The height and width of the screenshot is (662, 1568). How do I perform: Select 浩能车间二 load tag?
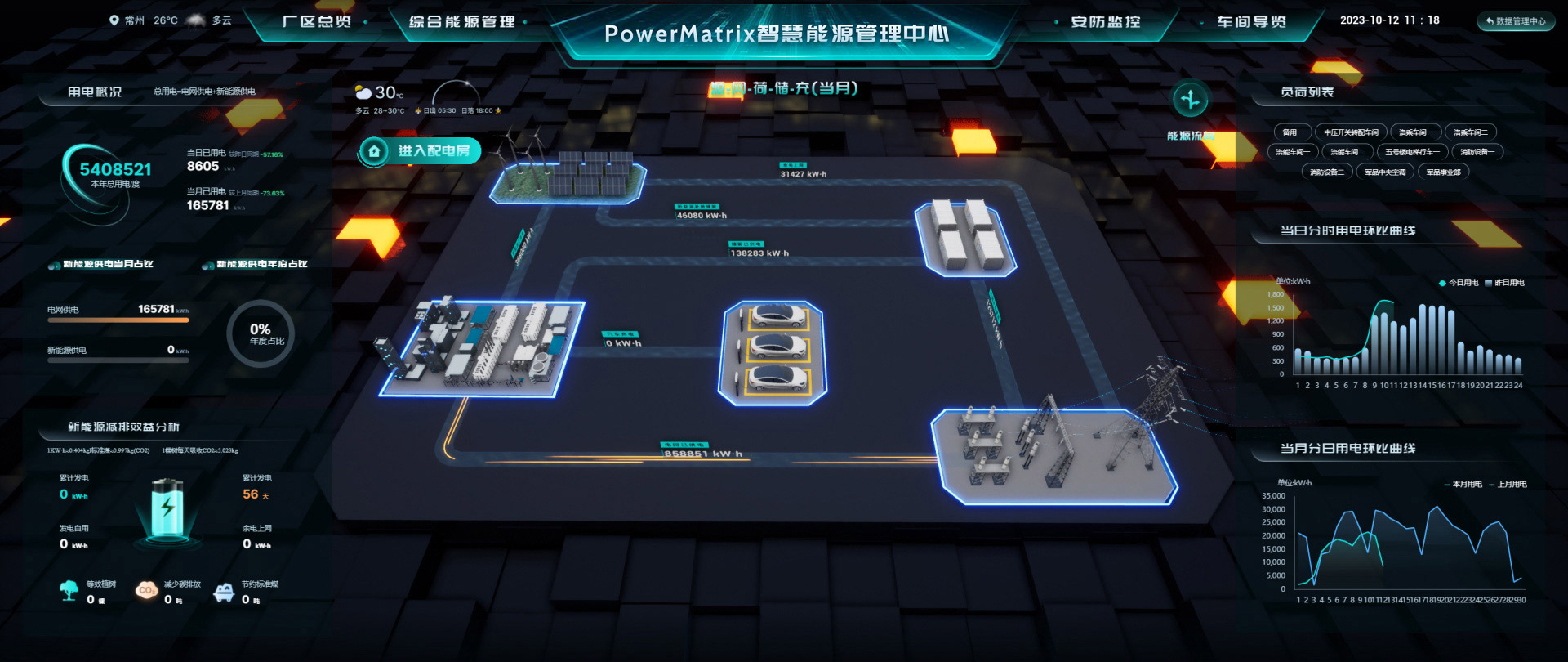click(x=1347, y=152)
